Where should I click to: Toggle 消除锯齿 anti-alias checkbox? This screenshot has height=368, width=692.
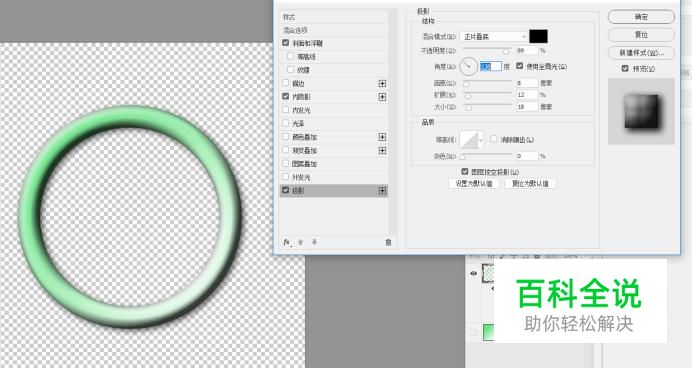[x=494, y=139]
